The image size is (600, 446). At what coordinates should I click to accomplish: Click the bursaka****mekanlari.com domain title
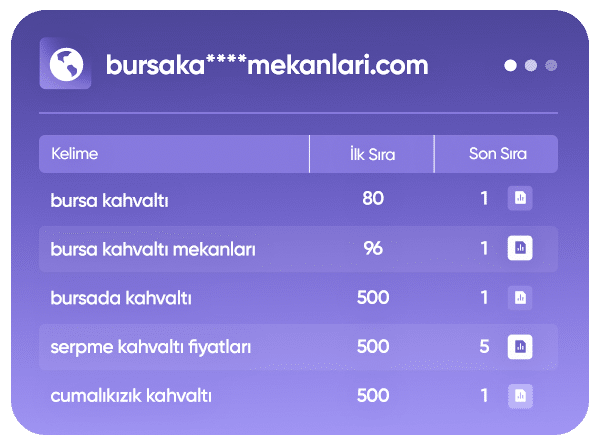(x=266, y=66)
